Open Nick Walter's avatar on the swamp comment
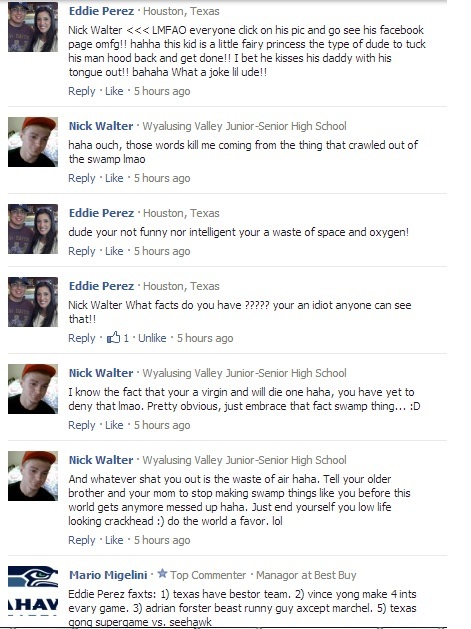Screen dimensions: 471x629 pyautogui.click(x=33, y=142)
